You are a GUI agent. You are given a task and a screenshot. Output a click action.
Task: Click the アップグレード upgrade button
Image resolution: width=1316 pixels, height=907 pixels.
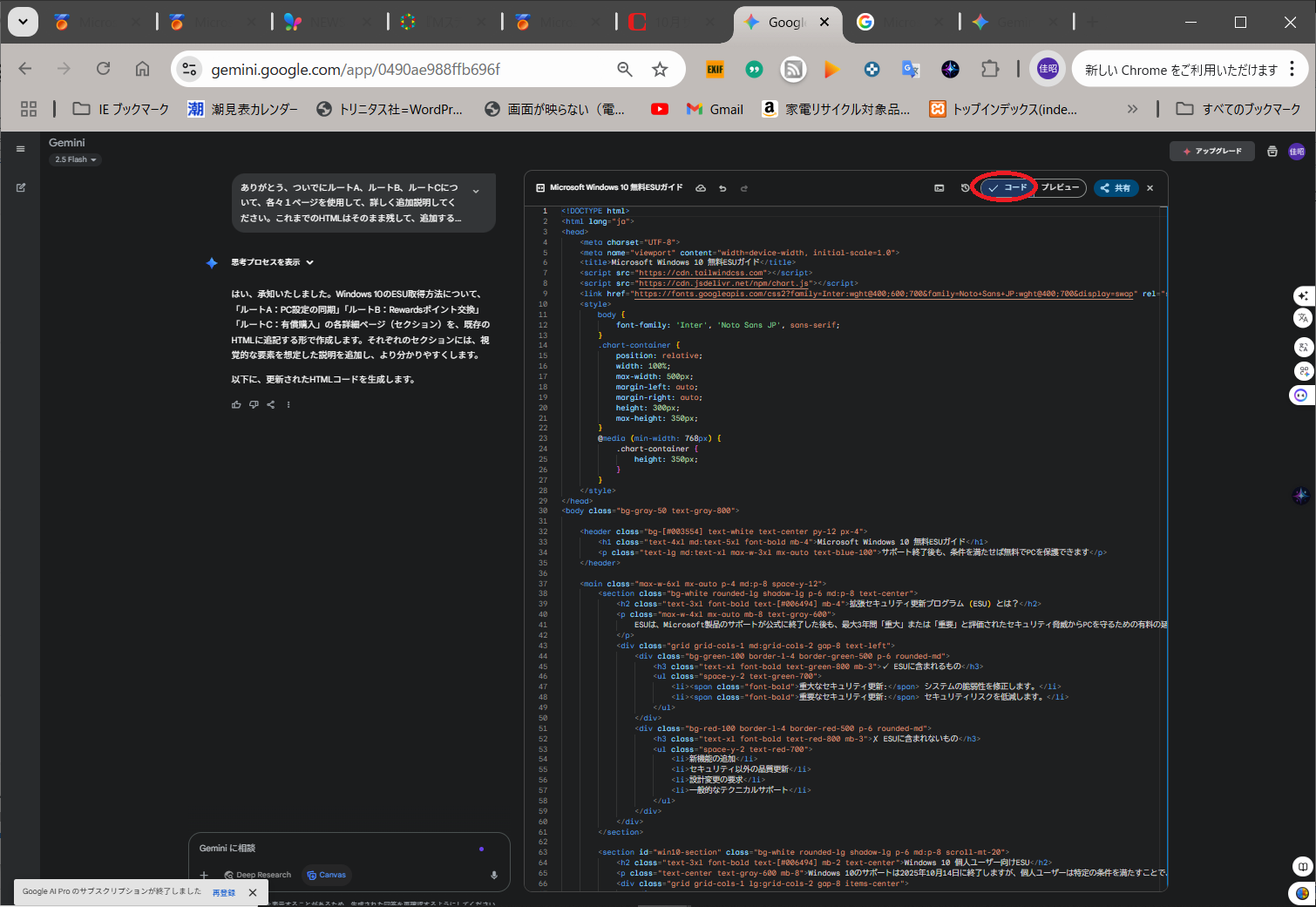pyautogui.click(x=1211, y=152)
